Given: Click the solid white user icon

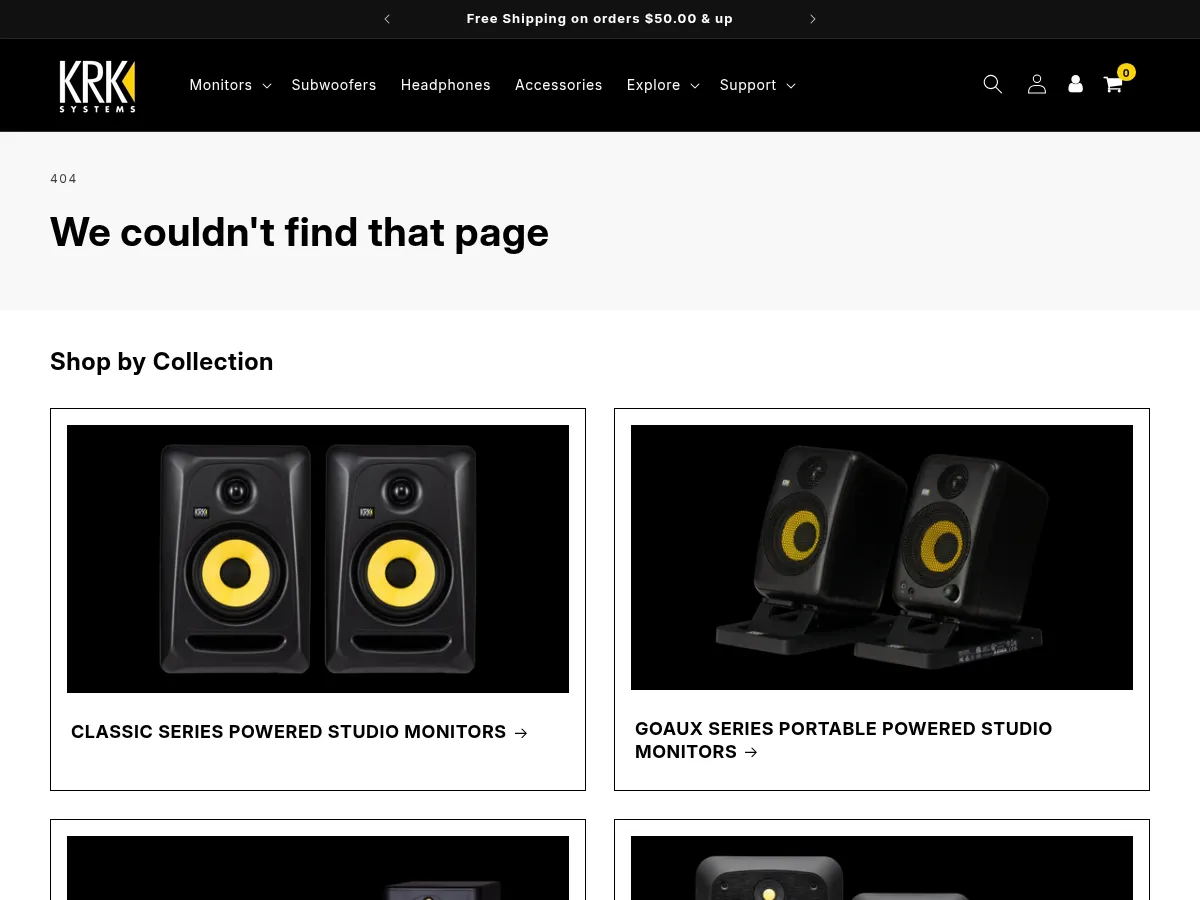Looking at the screenshot, I should coord(1075,84).
